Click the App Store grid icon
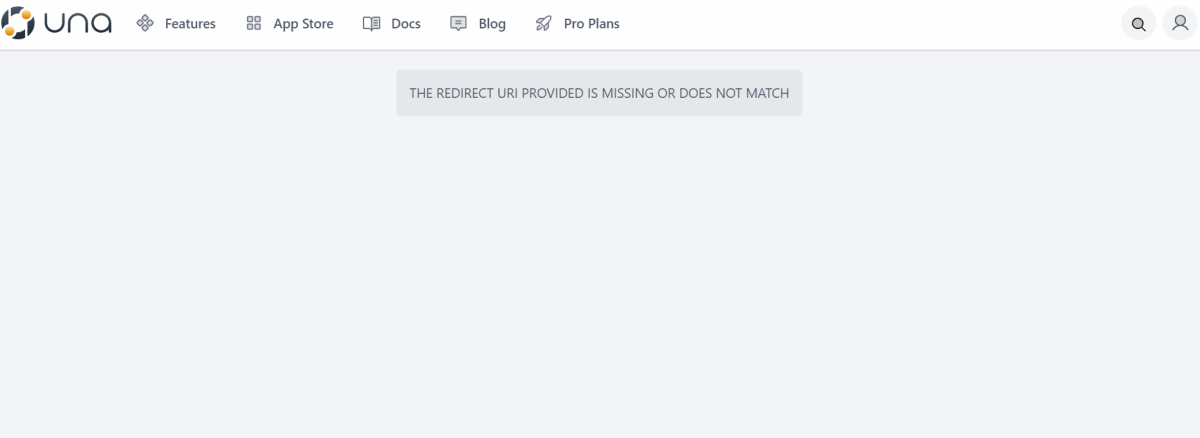Screen dimensions: 1200x438 pos(254,24)
